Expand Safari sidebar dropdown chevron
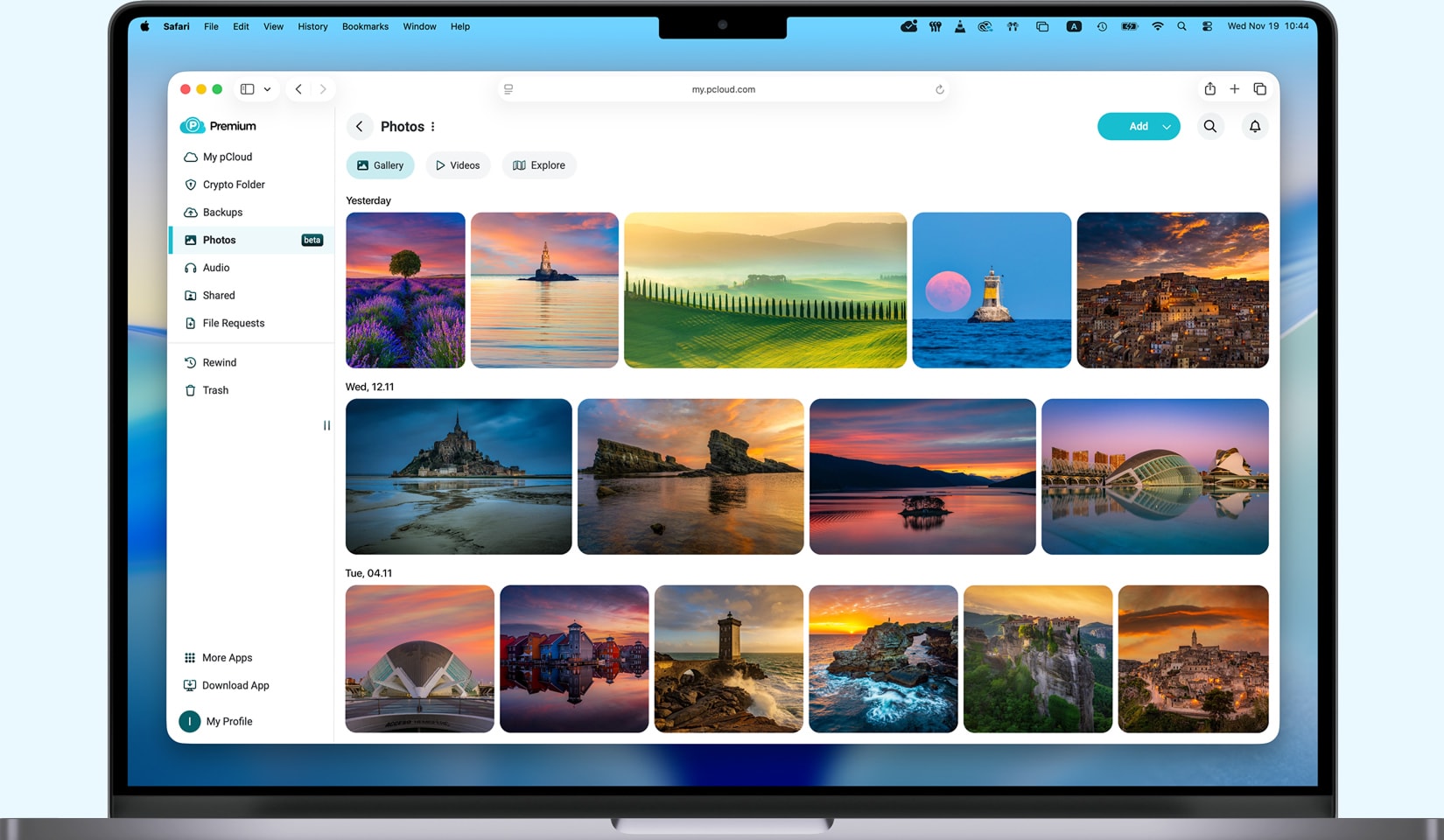Viewport: 1444px width, 840px height. tap(267, 89)
